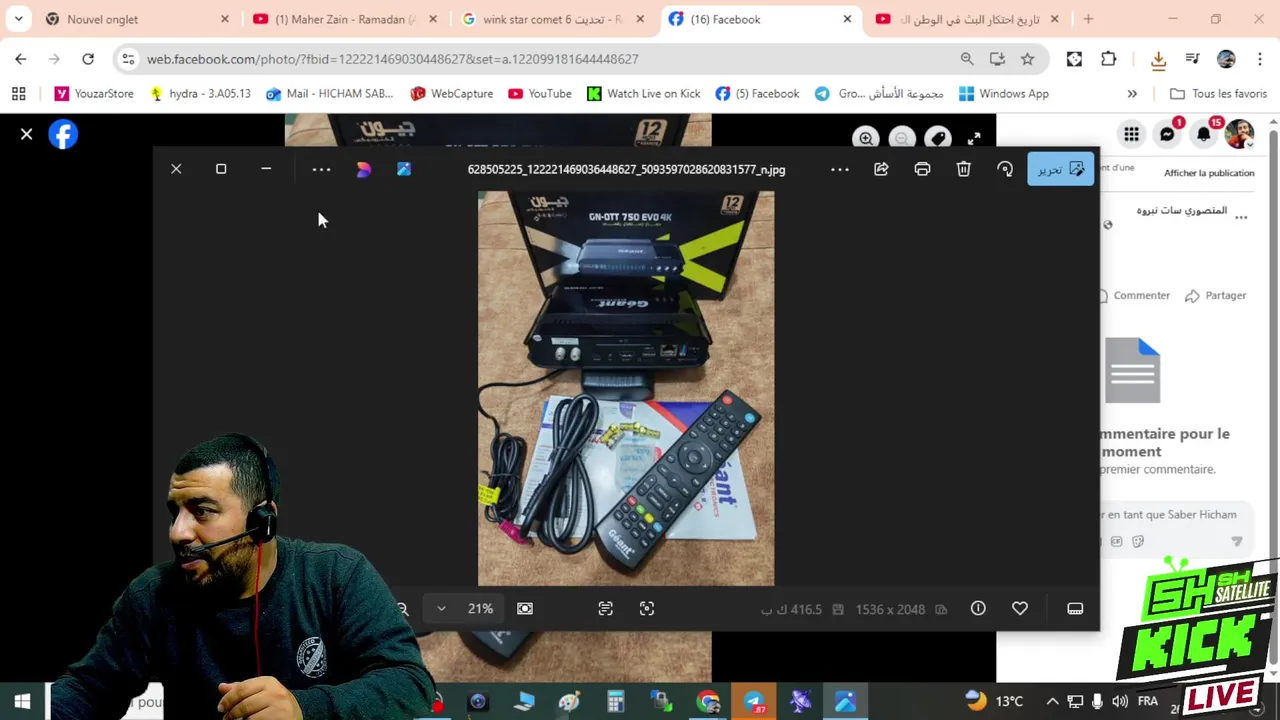The height and width of the screenshot is (720, 1280).
Task: Close the Facebook photo viewer
Action: click(27, 134)
